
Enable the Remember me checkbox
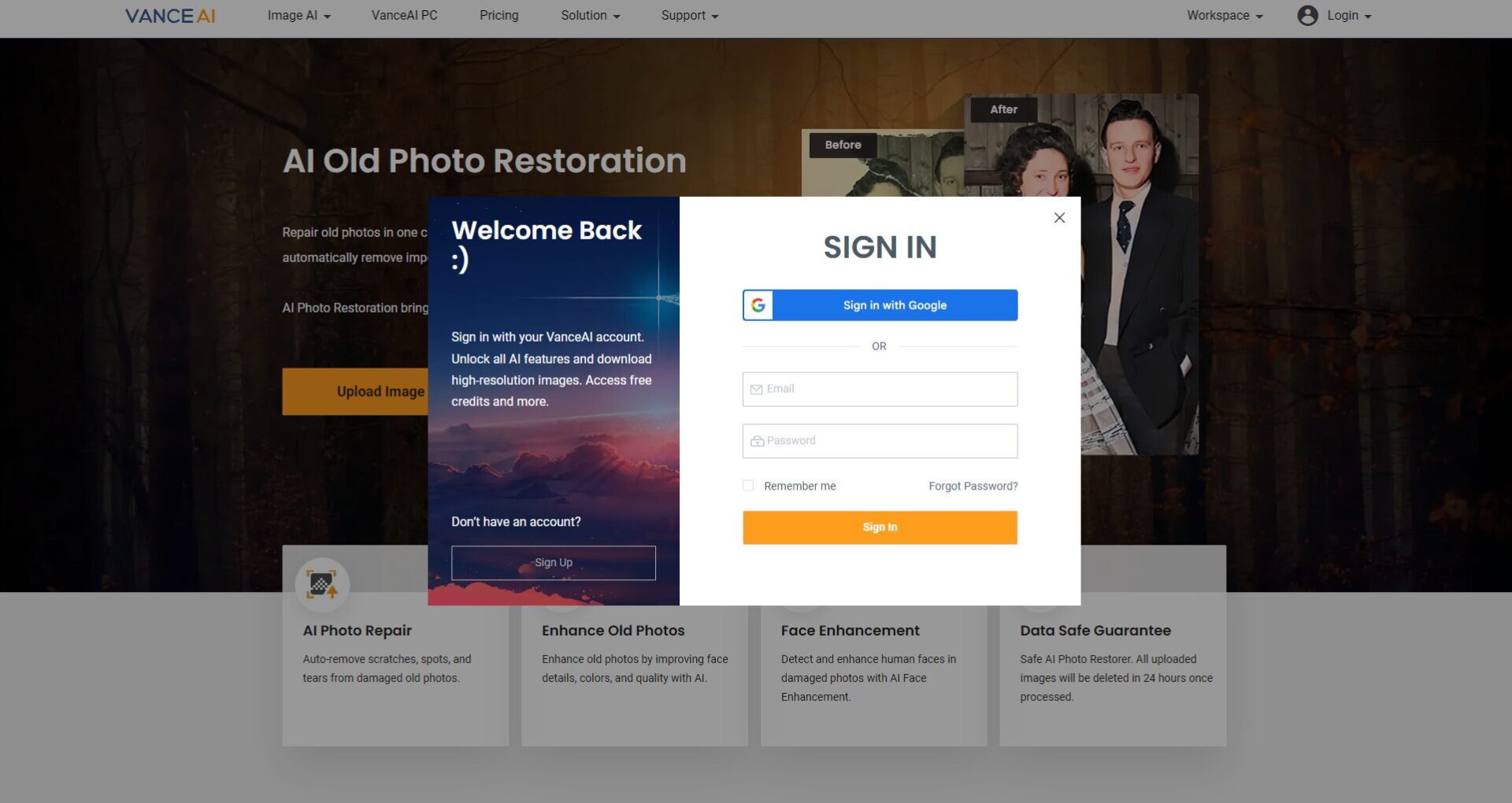click(748, 486)
